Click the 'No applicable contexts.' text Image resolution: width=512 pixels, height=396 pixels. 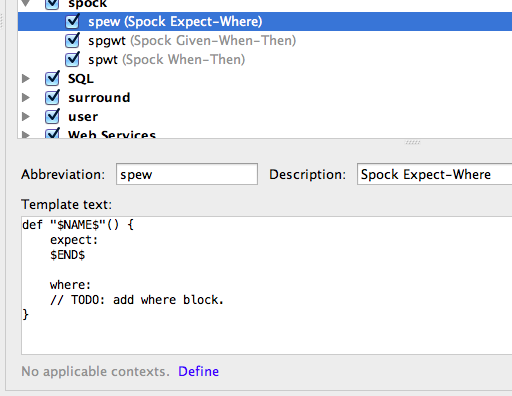pyautogui.click(x=96, y=371)
